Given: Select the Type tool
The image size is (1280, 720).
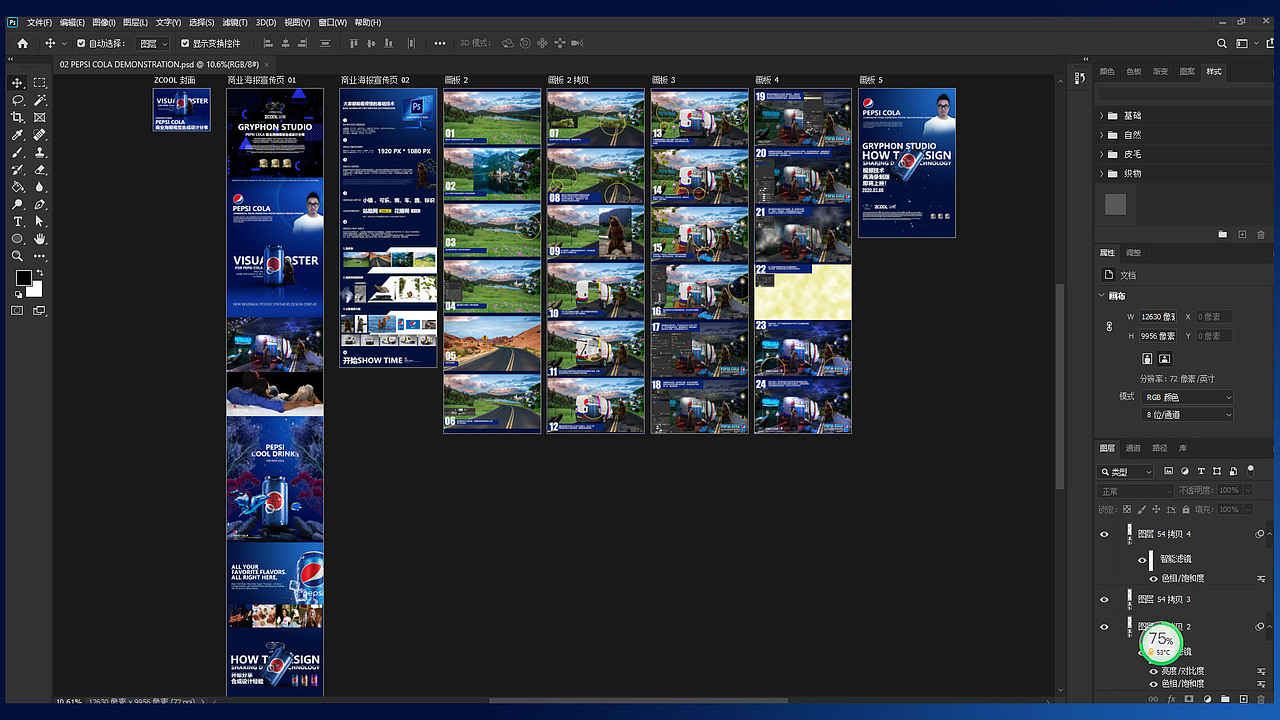Looking at the screenshot, I should tap(18, 221).
